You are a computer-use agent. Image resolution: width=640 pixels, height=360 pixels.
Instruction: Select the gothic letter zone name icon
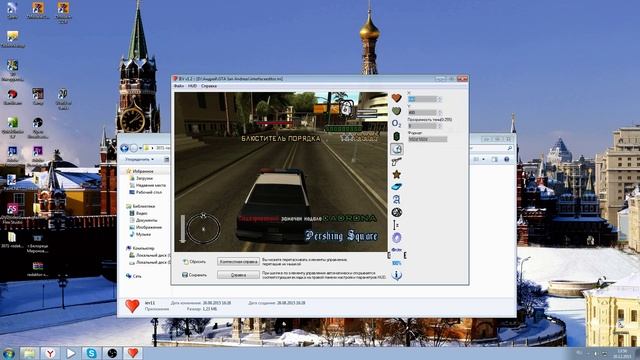(x=396, y=200)
